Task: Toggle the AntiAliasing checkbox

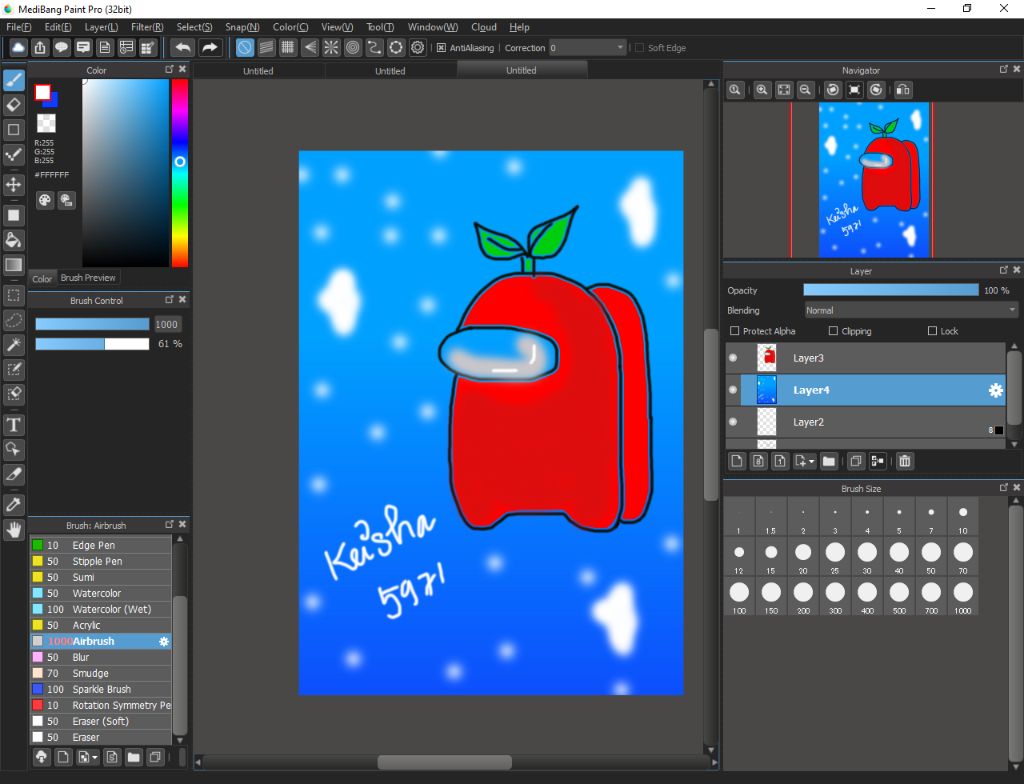Action: 441,48
